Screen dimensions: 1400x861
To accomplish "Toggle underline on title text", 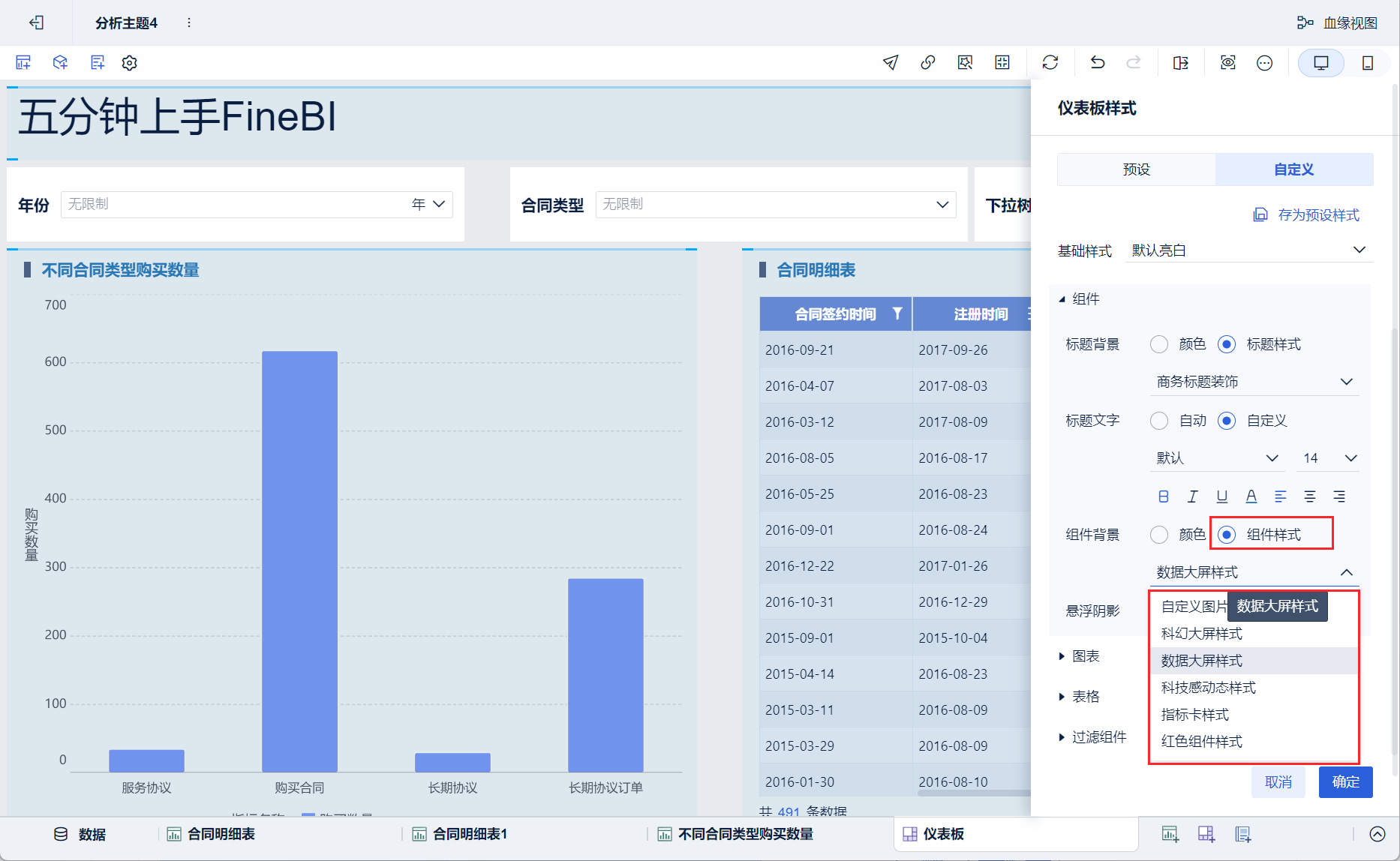I will tap(1222, 496).
